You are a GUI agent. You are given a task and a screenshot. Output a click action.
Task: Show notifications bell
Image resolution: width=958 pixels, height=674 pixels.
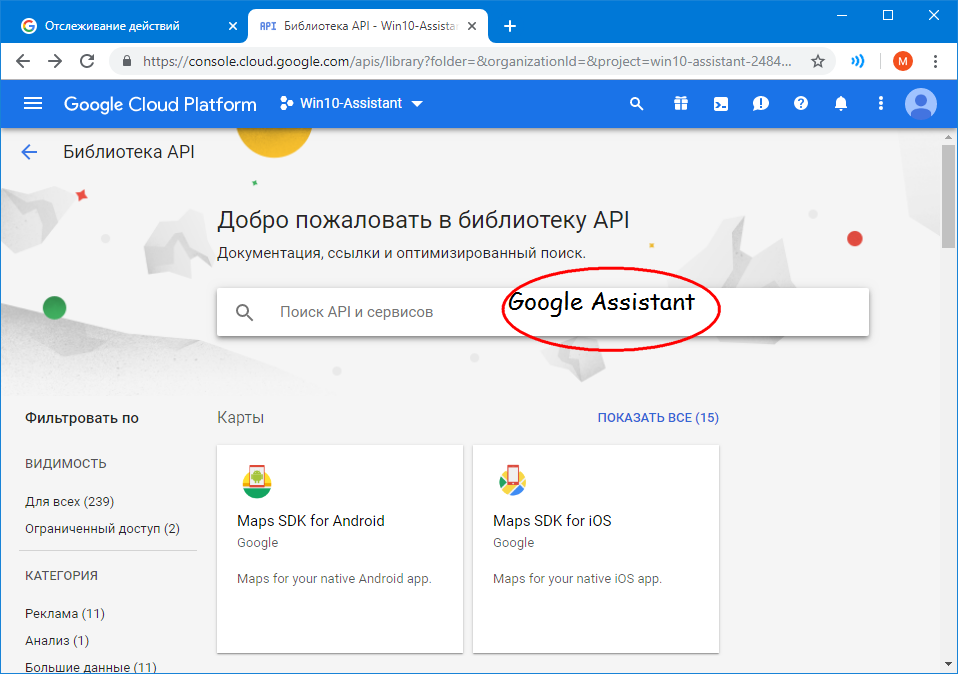841,104
